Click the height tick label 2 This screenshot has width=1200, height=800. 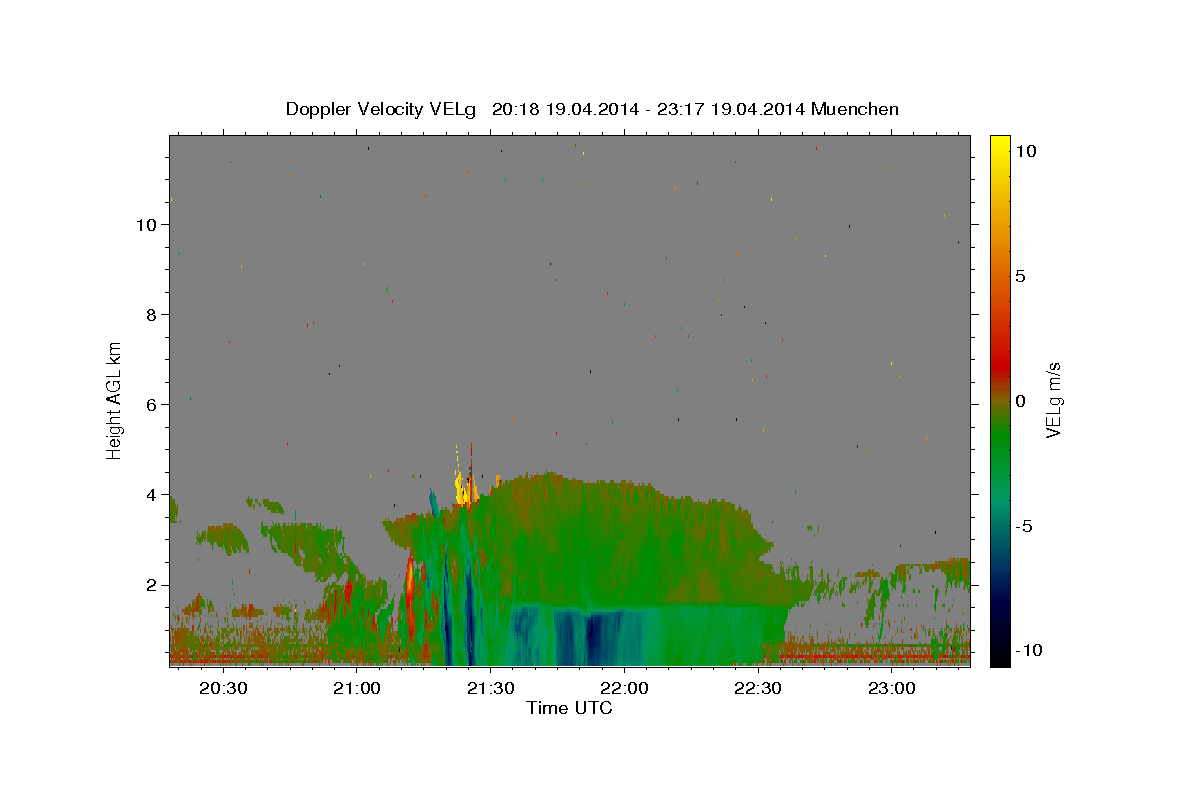point(153,585)
